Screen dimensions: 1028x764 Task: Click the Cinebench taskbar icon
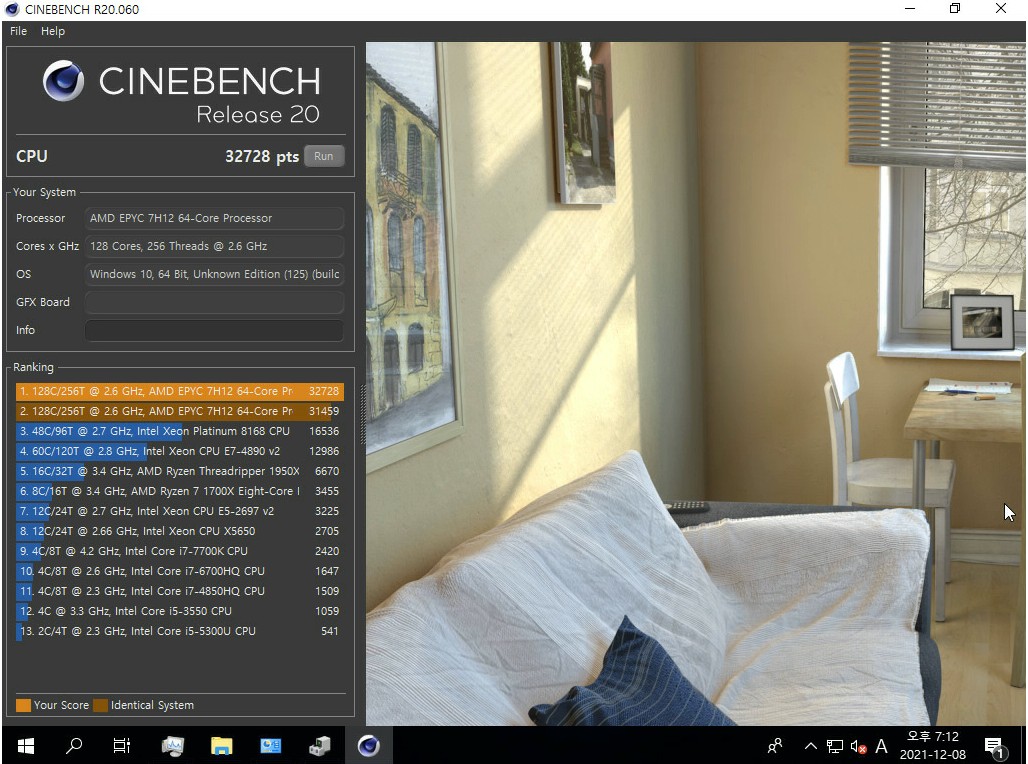pyautogui.click(x=368, y=746)
